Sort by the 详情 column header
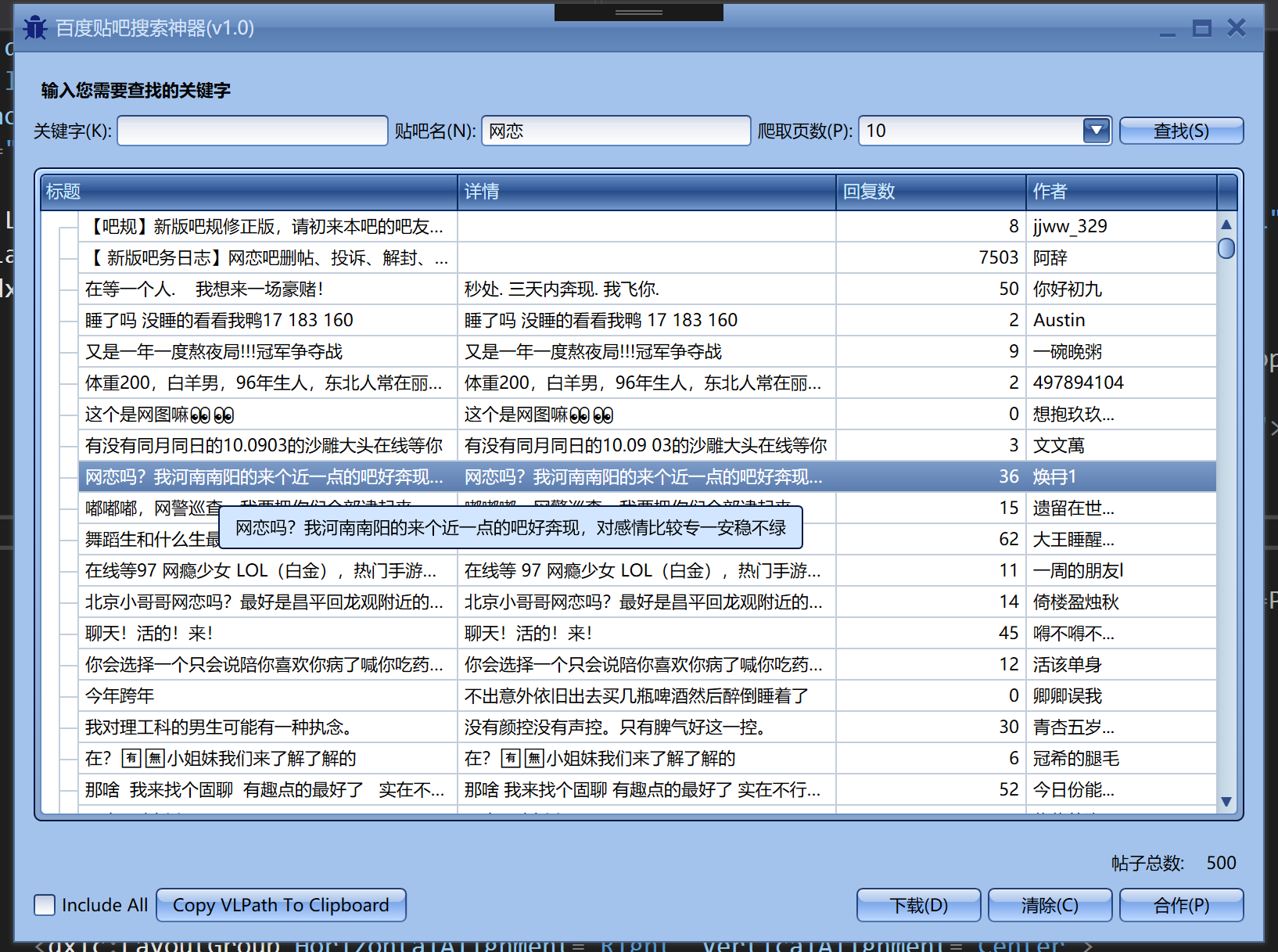Image resolution: width=1278 pixels, height=952 pixels. click(647, 192)
